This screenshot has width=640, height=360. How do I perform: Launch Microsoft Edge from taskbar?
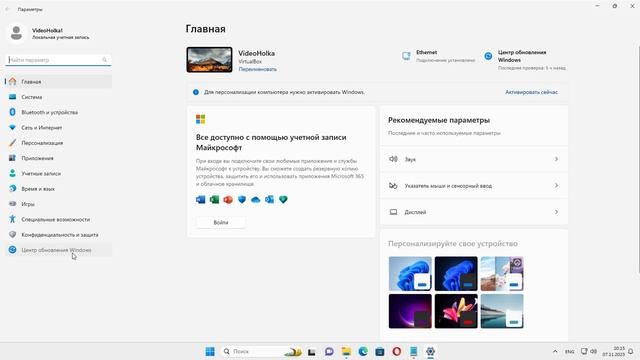point(363,351)
